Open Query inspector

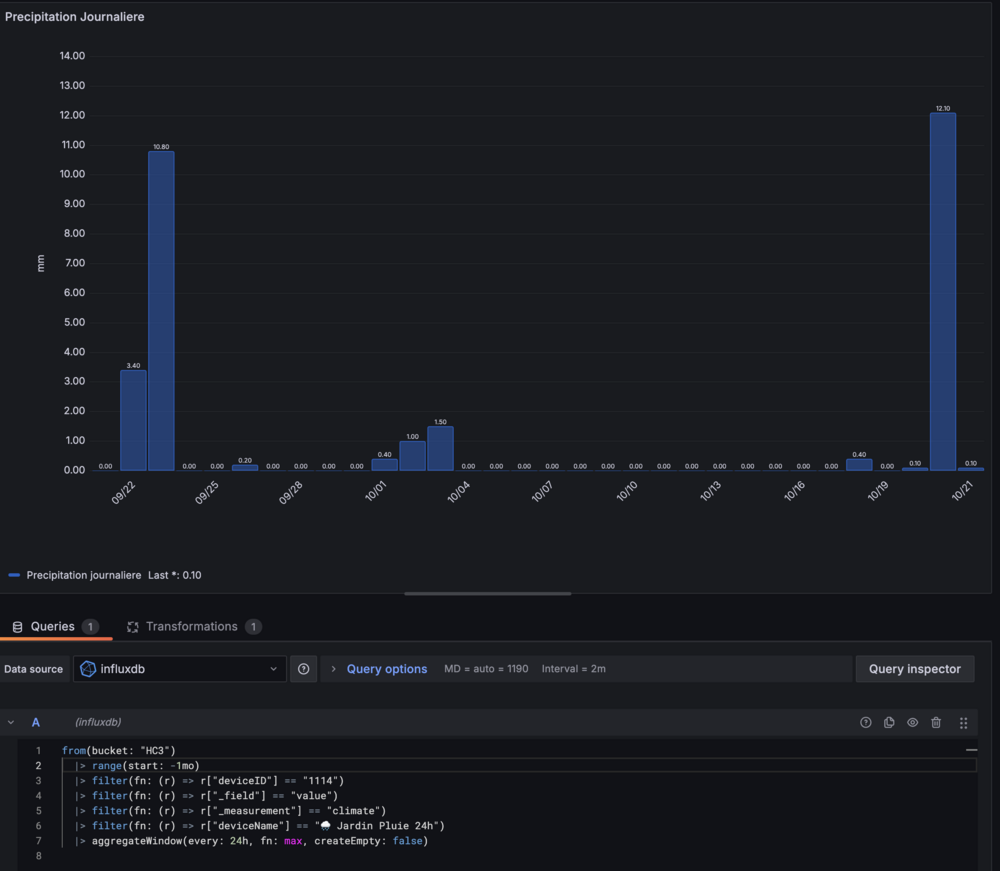pyautogui.click(x=914, y=669)
